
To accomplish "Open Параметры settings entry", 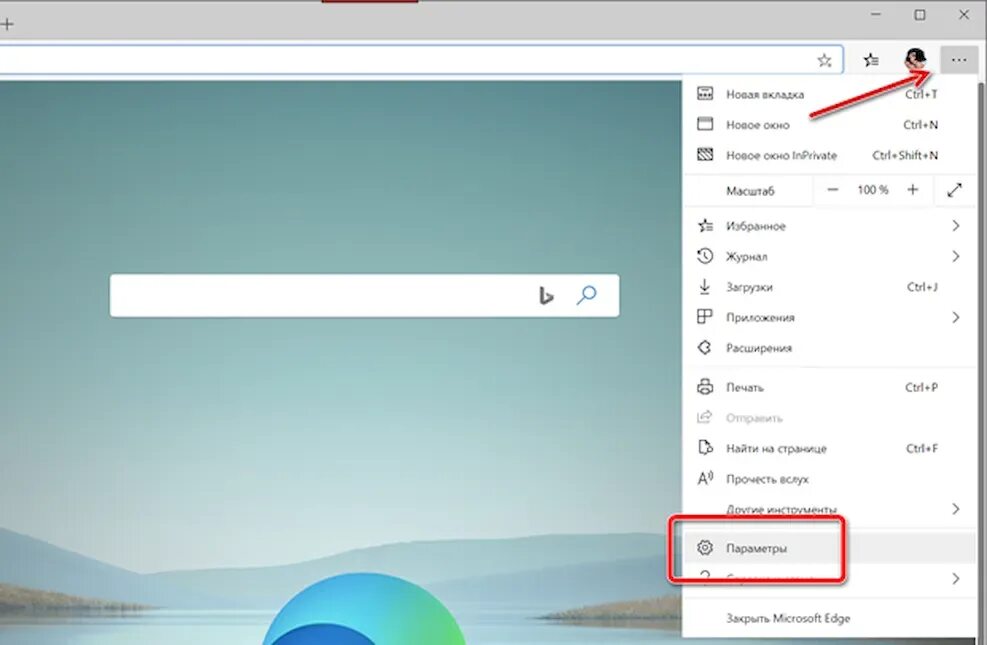I will point(829,548).
